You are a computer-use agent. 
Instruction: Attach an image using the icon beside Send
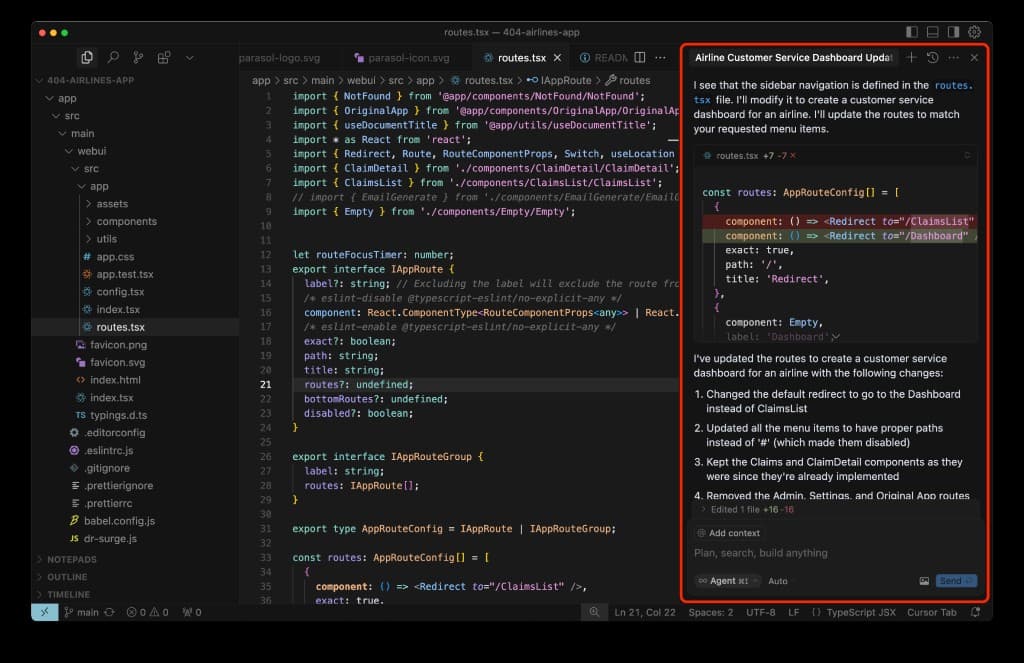pos(925,581)
